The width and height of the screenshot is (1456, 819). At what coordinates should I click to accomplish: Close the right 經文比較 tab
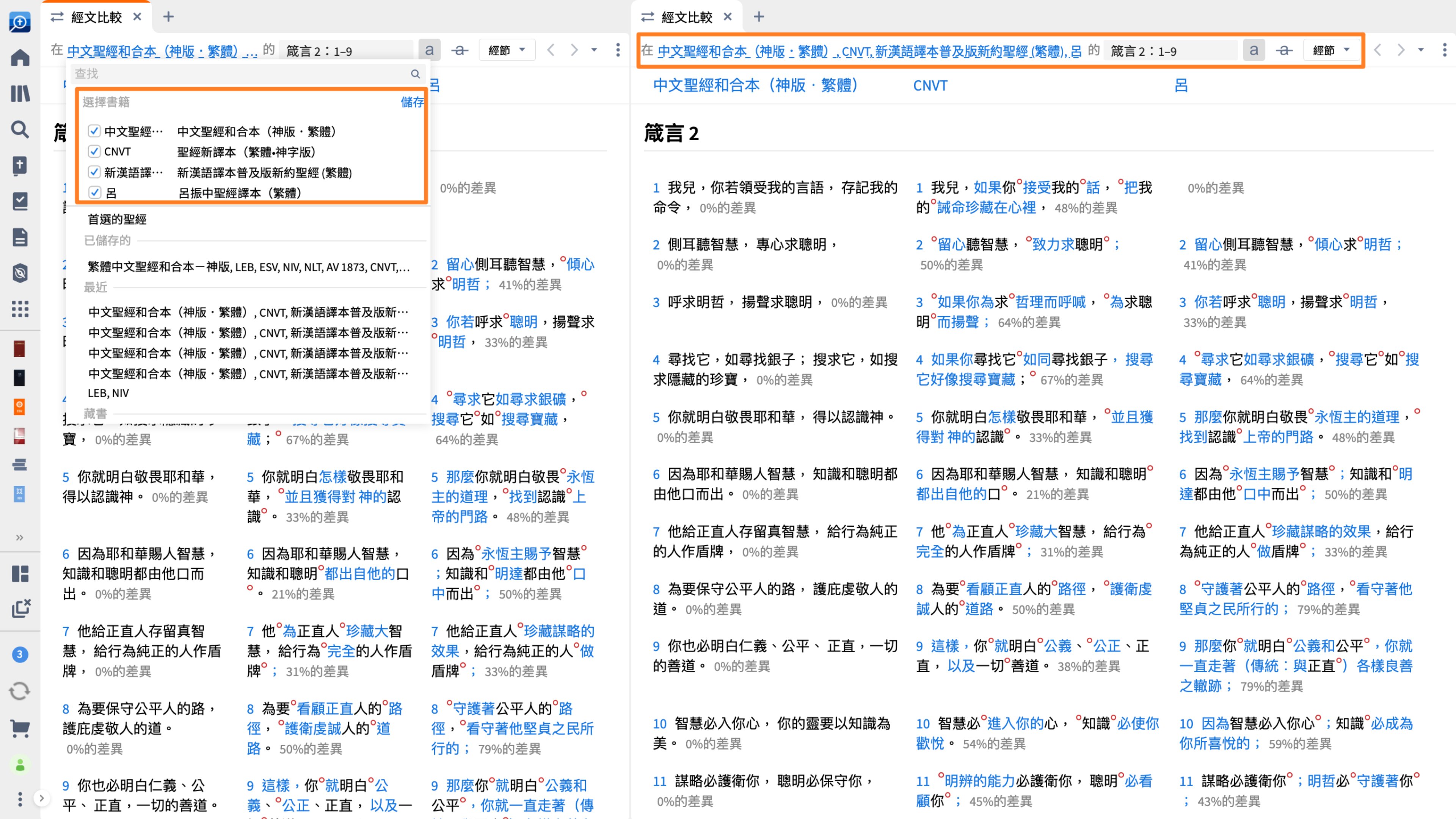click(728, 17)
